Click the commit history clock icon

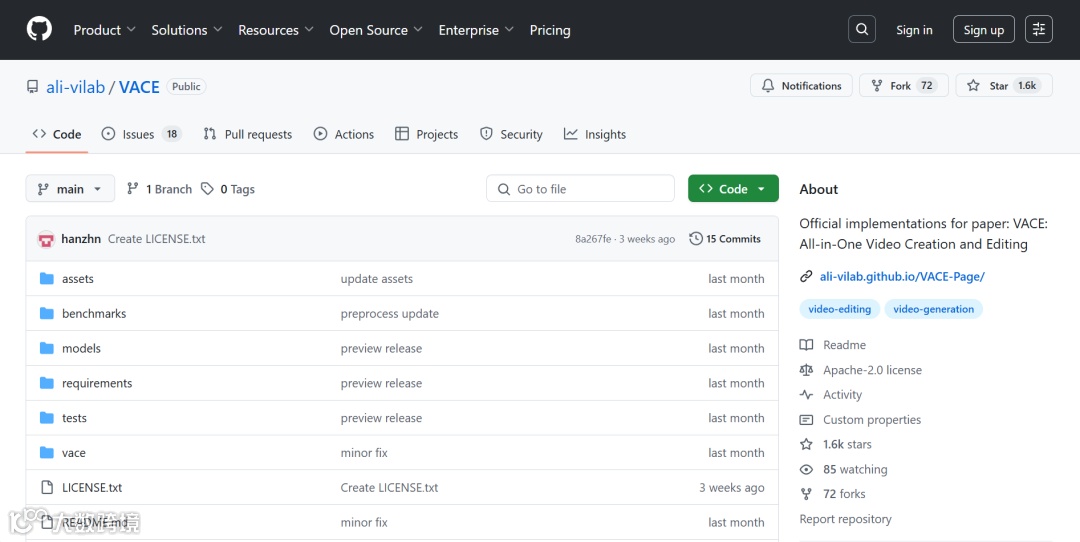(x=696, y=239)
